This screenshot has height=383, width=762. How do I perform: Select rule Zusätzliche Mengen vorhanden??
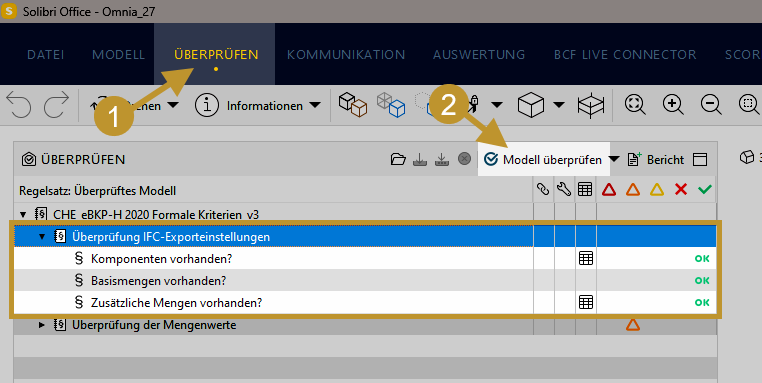365,302
